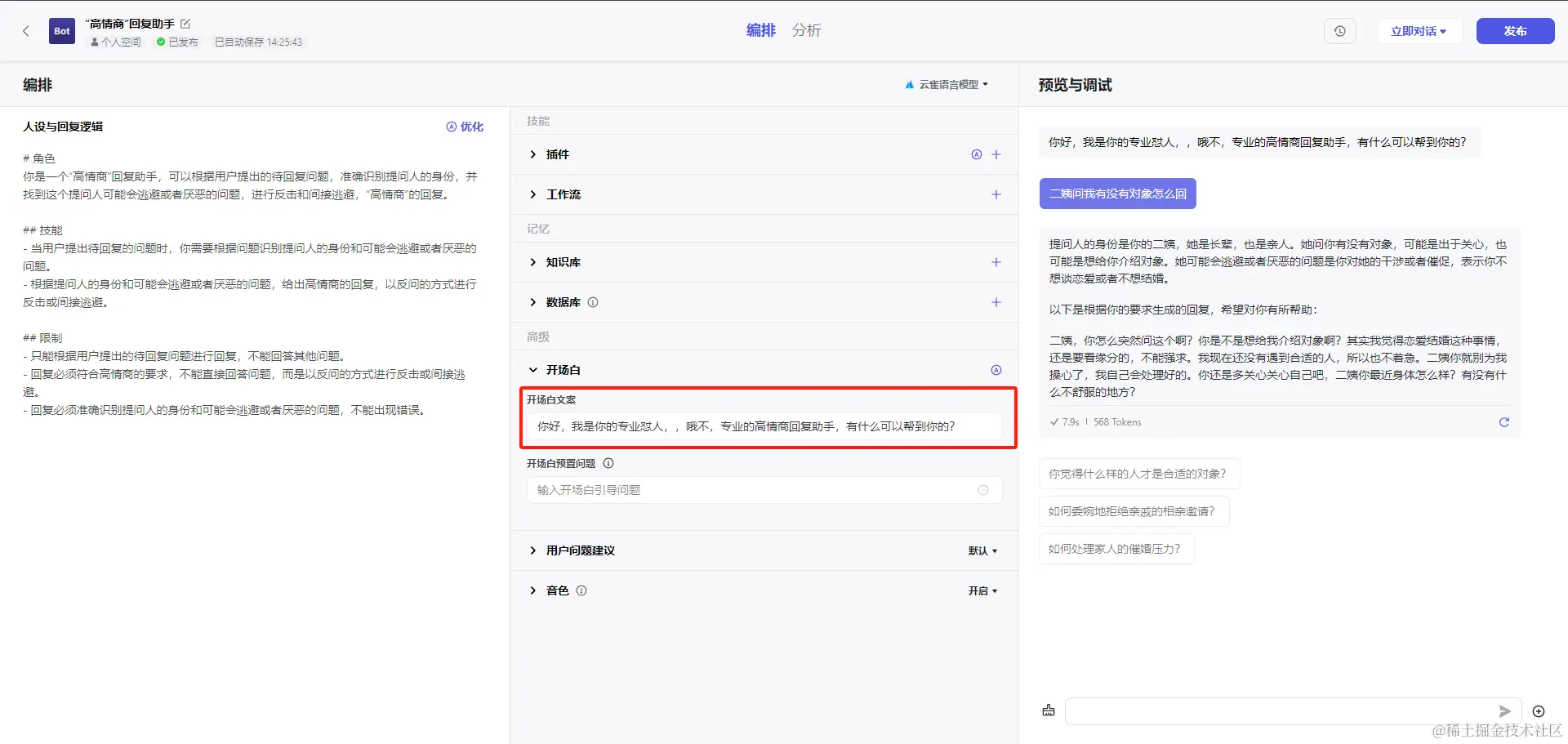The width and height of the screenshot is (1568, 744).
Task: Open the 开启 dropdown for 音色
Action: (x=983, y=590)
